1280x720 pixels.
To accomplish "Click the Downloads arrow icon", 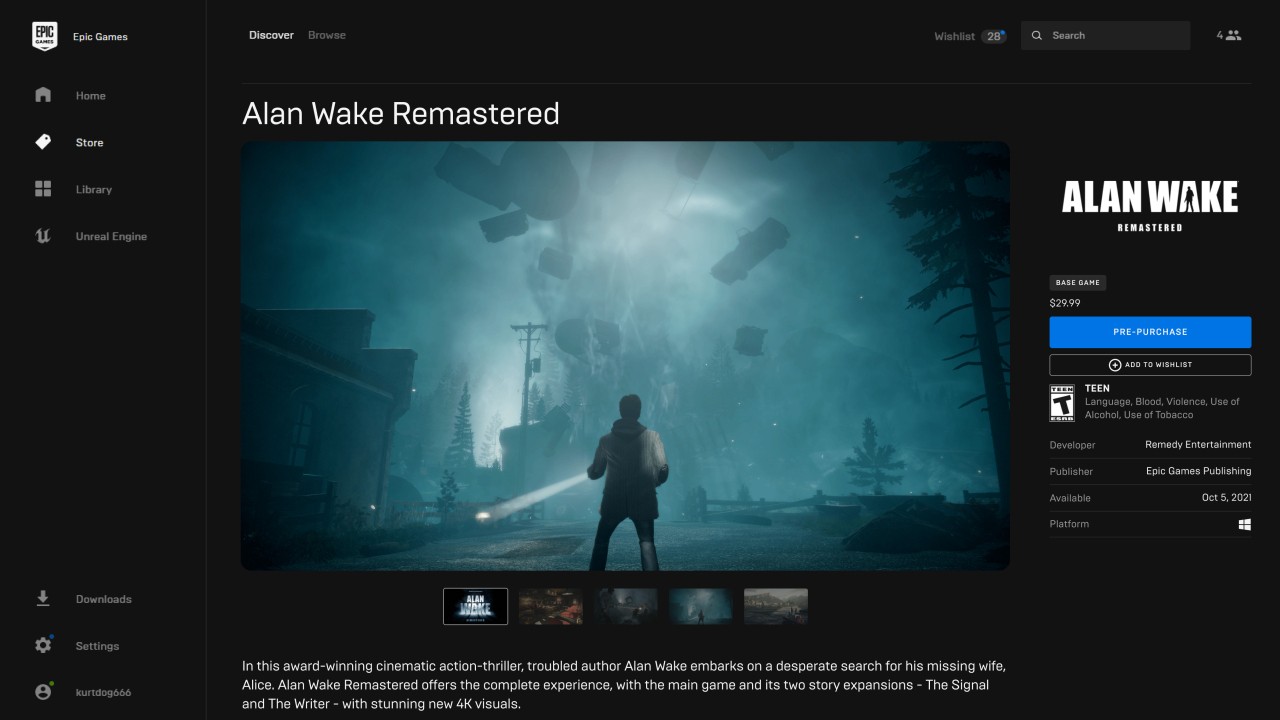I will 43,598.
